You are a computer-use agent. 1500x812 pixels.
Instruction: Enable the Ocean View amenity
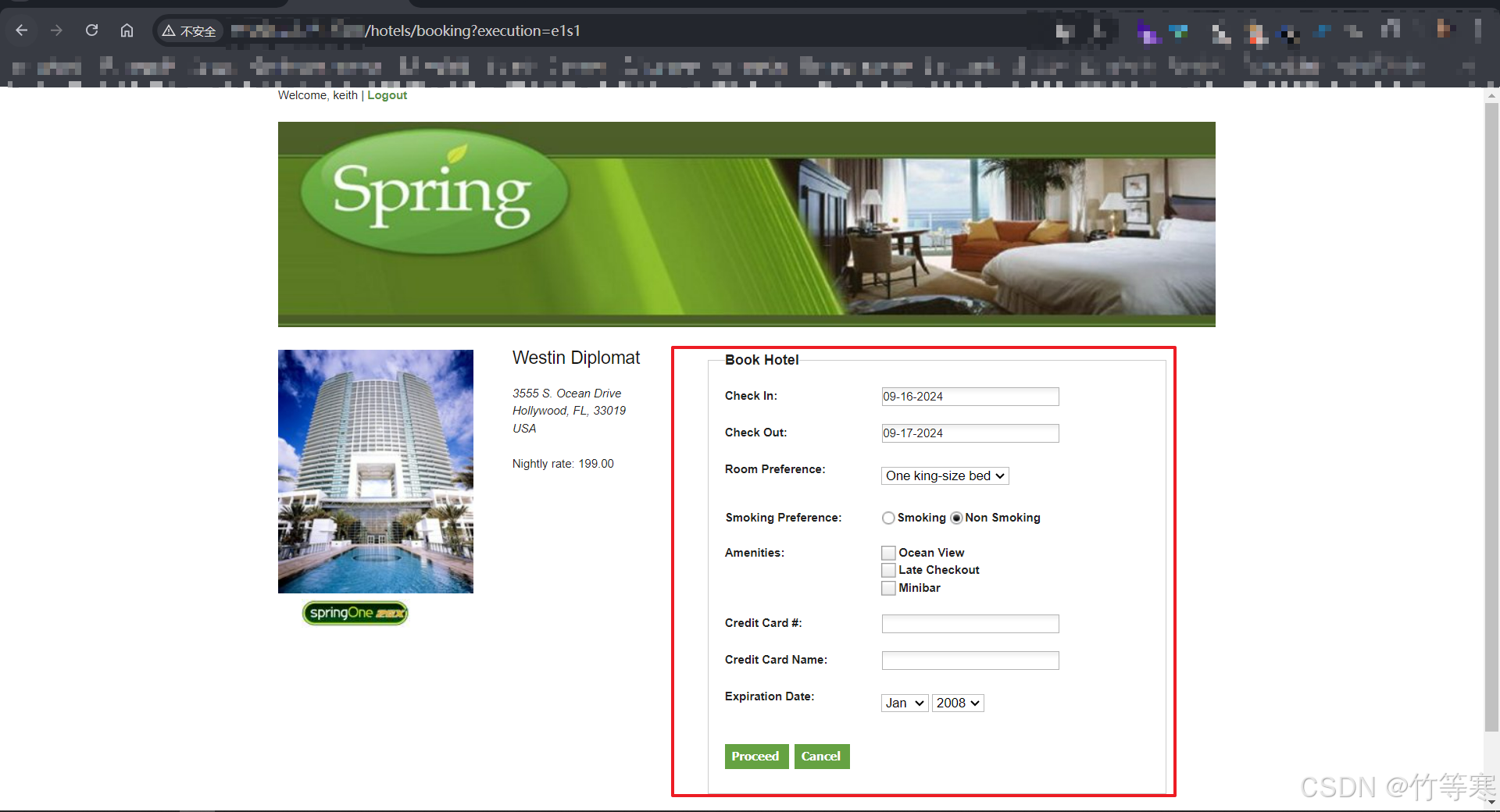pyautogui.click(x=888, y=553)
